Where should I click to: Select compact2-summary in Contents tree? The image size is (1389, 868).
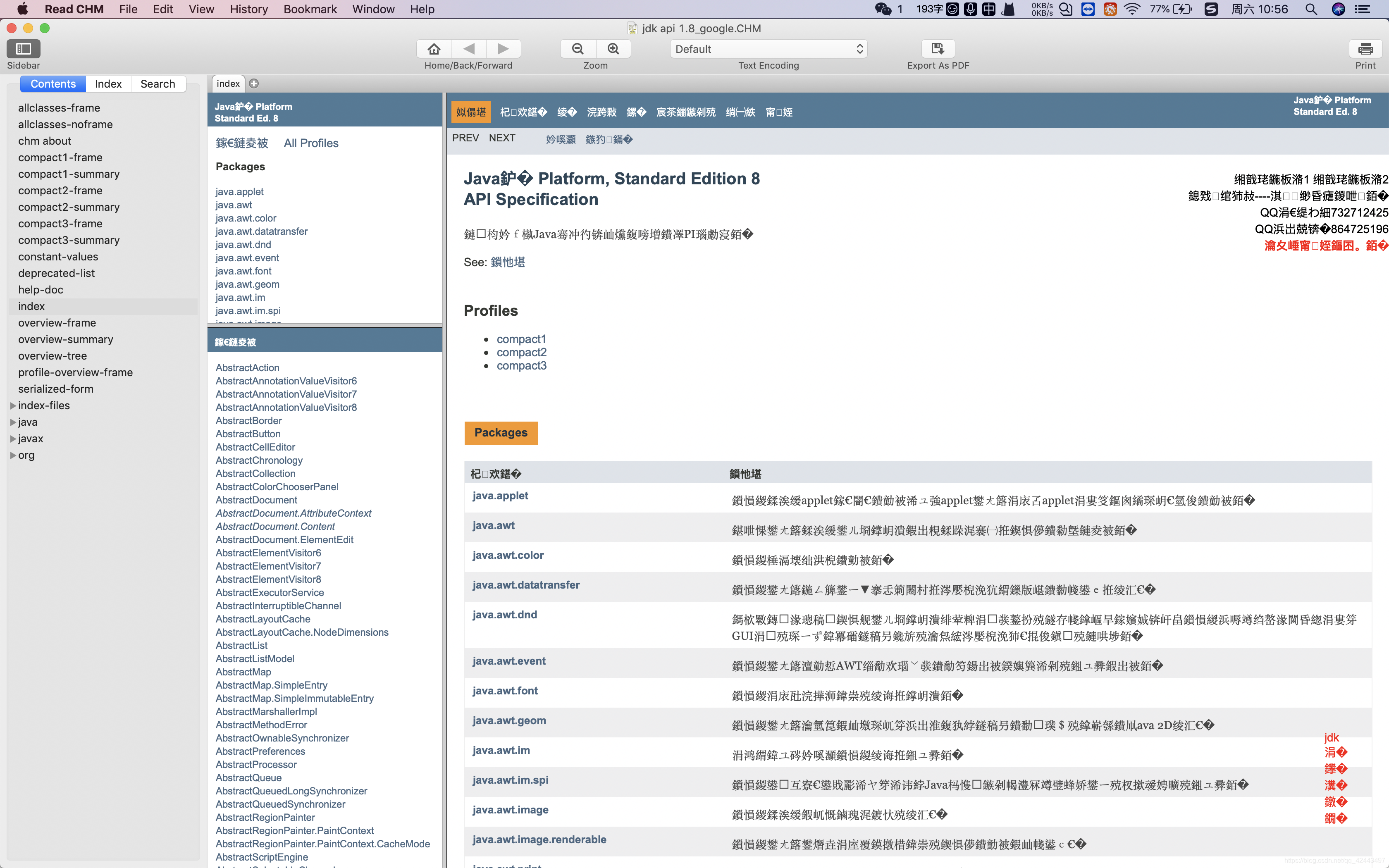tap(69, 207)
